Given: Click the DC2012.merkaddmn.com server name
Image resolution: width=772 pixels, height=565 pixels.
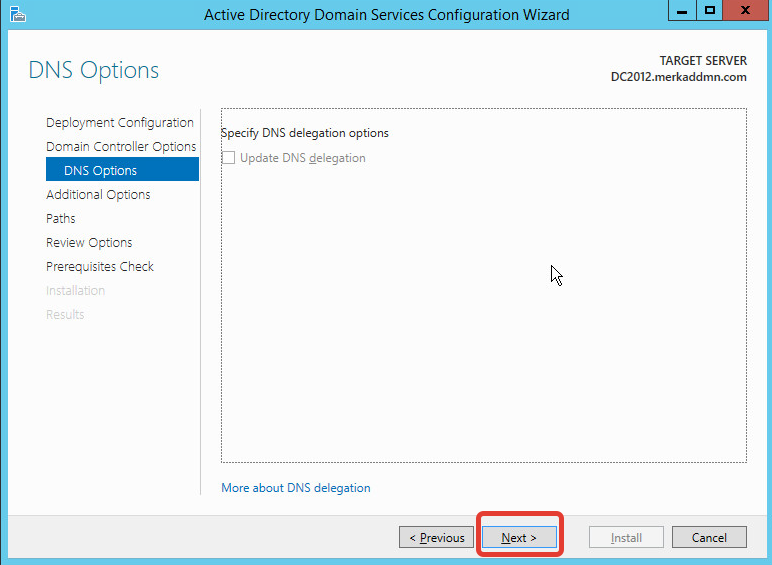Looking at the screenshot, I should click(678, 77).
